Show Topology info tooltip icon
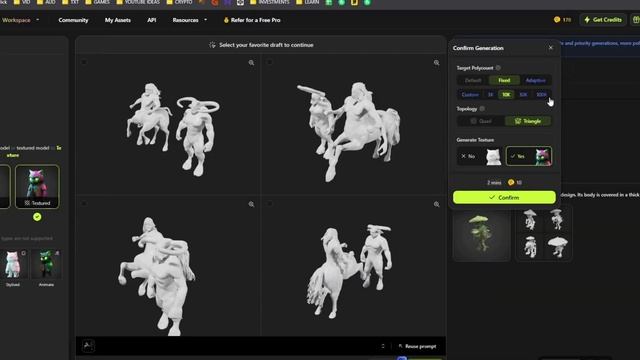 tap(482, 109)
